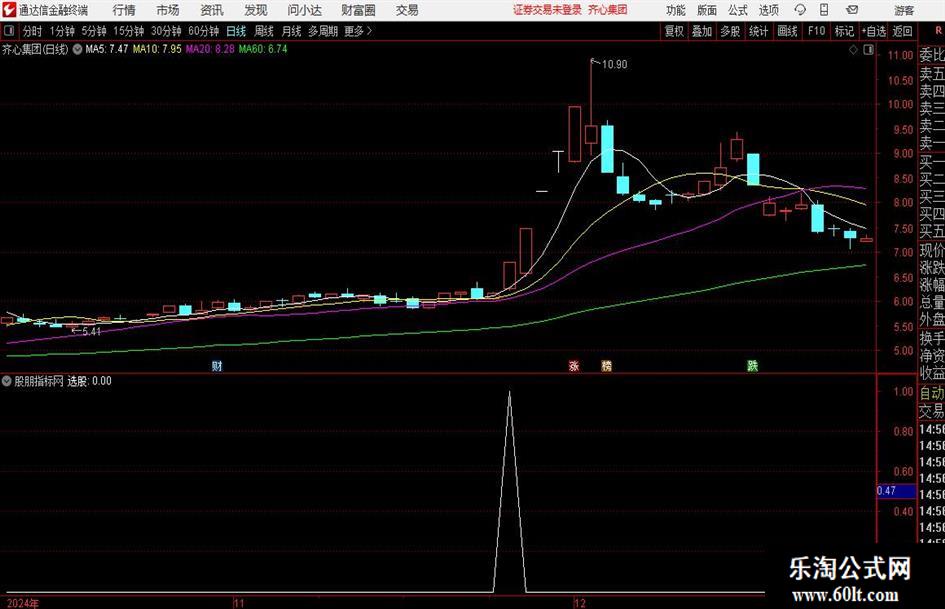The width and height of the screenshot is (945, 609).
Task: Open the 发现 menu
Action: tap(256, 10)
